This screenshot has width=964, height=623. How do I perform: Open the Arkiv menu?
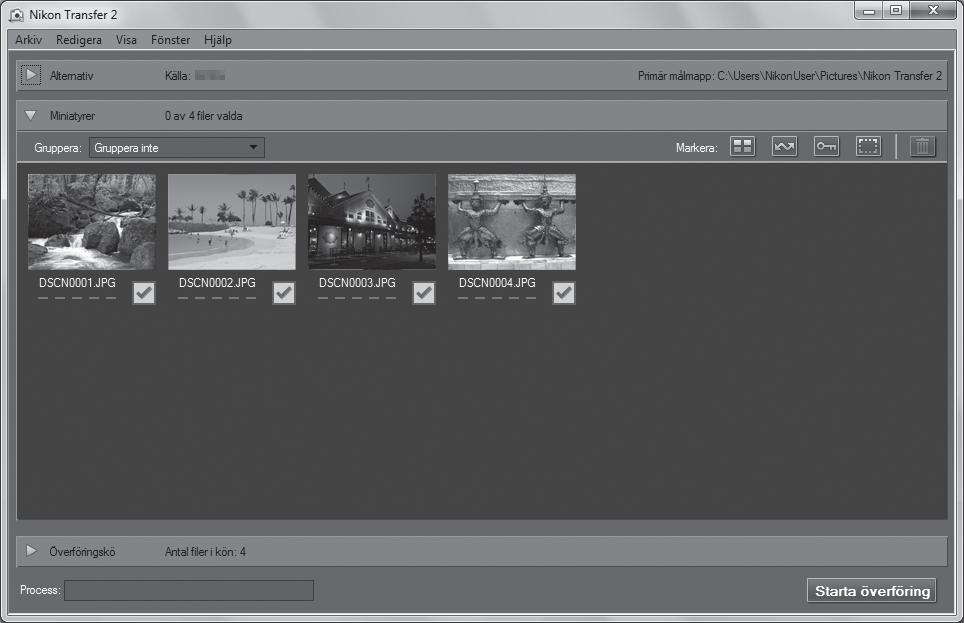(28, 40)
